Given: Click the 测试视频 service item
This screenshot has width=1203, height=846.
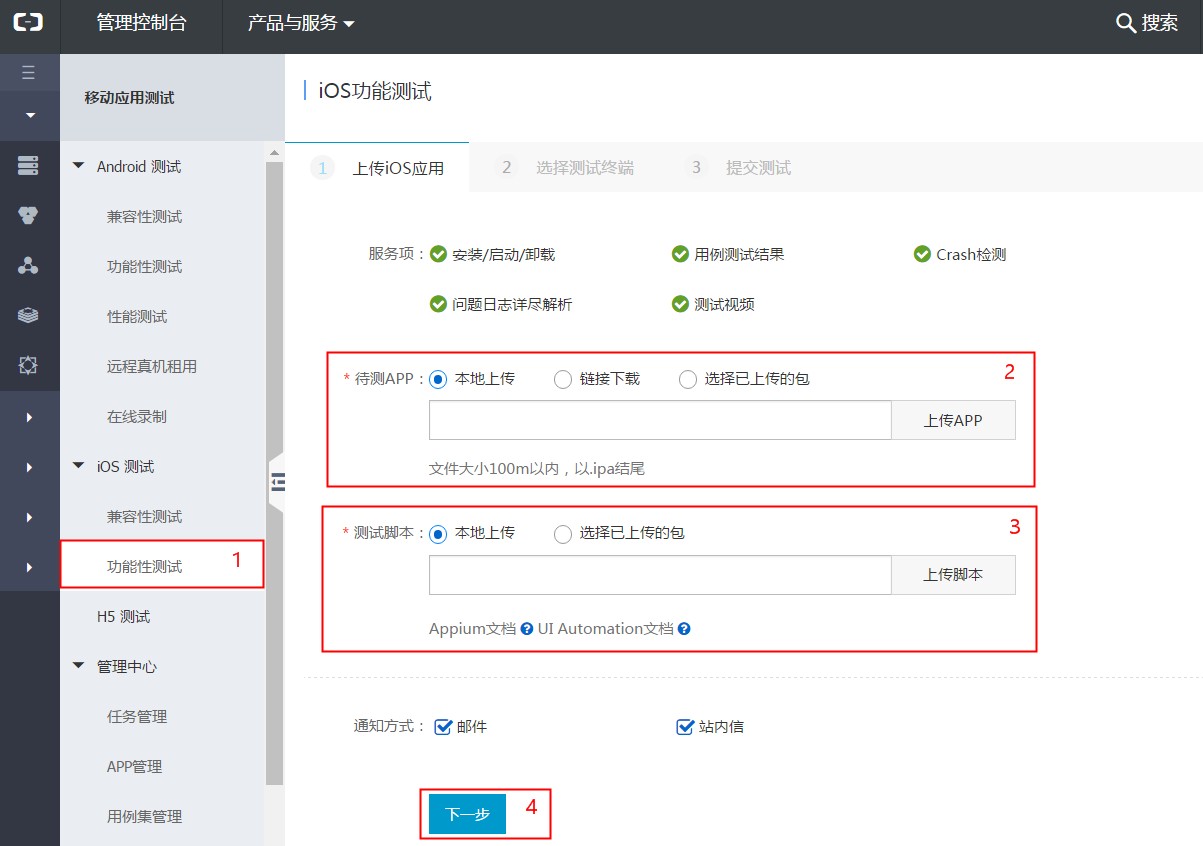Looking at the screenshot, I should 713,305.
